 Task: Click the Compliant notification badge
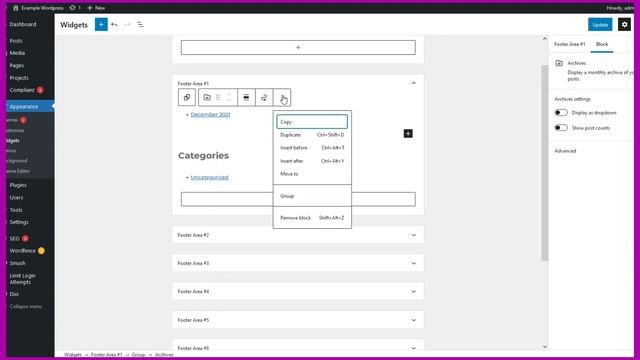pos(40,90)
